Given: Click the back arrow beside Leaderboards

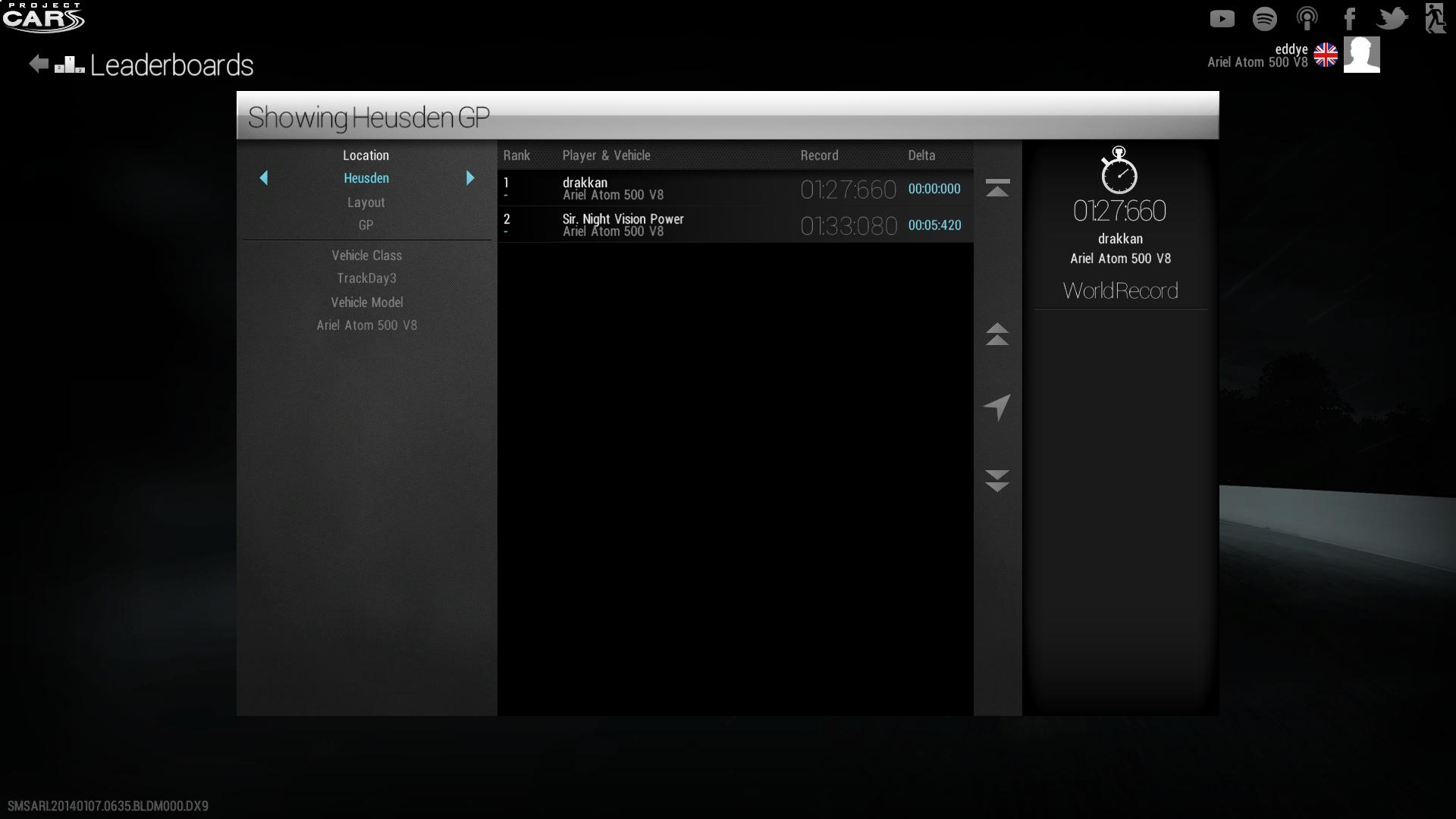Looking at the screenshot, I should click(38, 64).
